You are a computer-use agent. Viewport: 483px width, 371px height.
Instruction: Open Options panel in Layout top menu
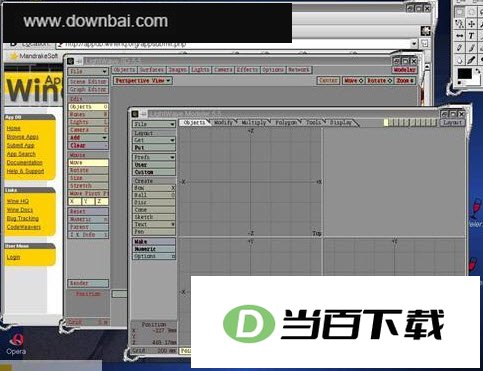click(273, 70)
